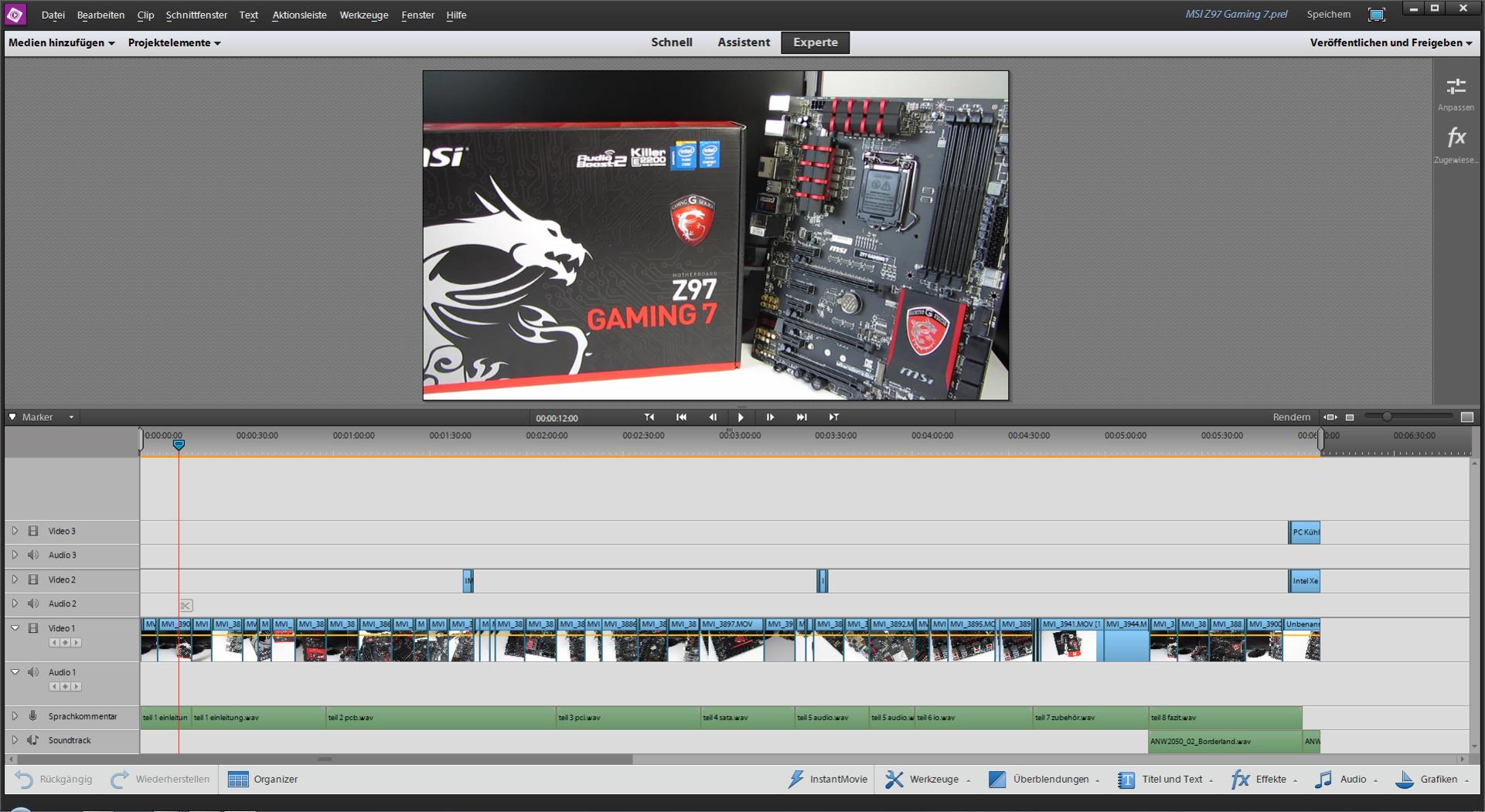Click the timeline zoom slider
Screen dimensions: 1485x812
click(1387, 416)
